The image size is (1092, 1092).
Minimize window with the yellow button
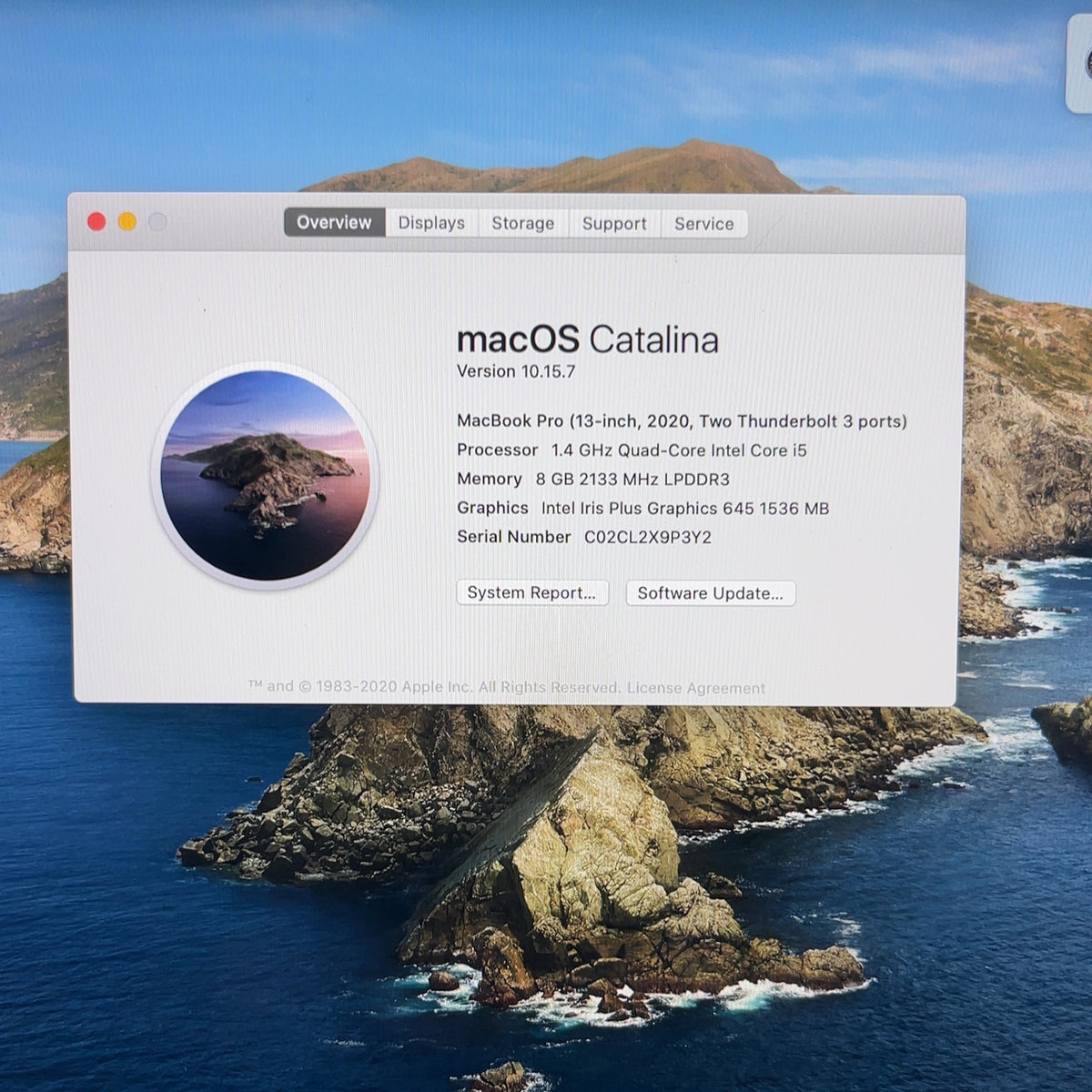(127, 221)
